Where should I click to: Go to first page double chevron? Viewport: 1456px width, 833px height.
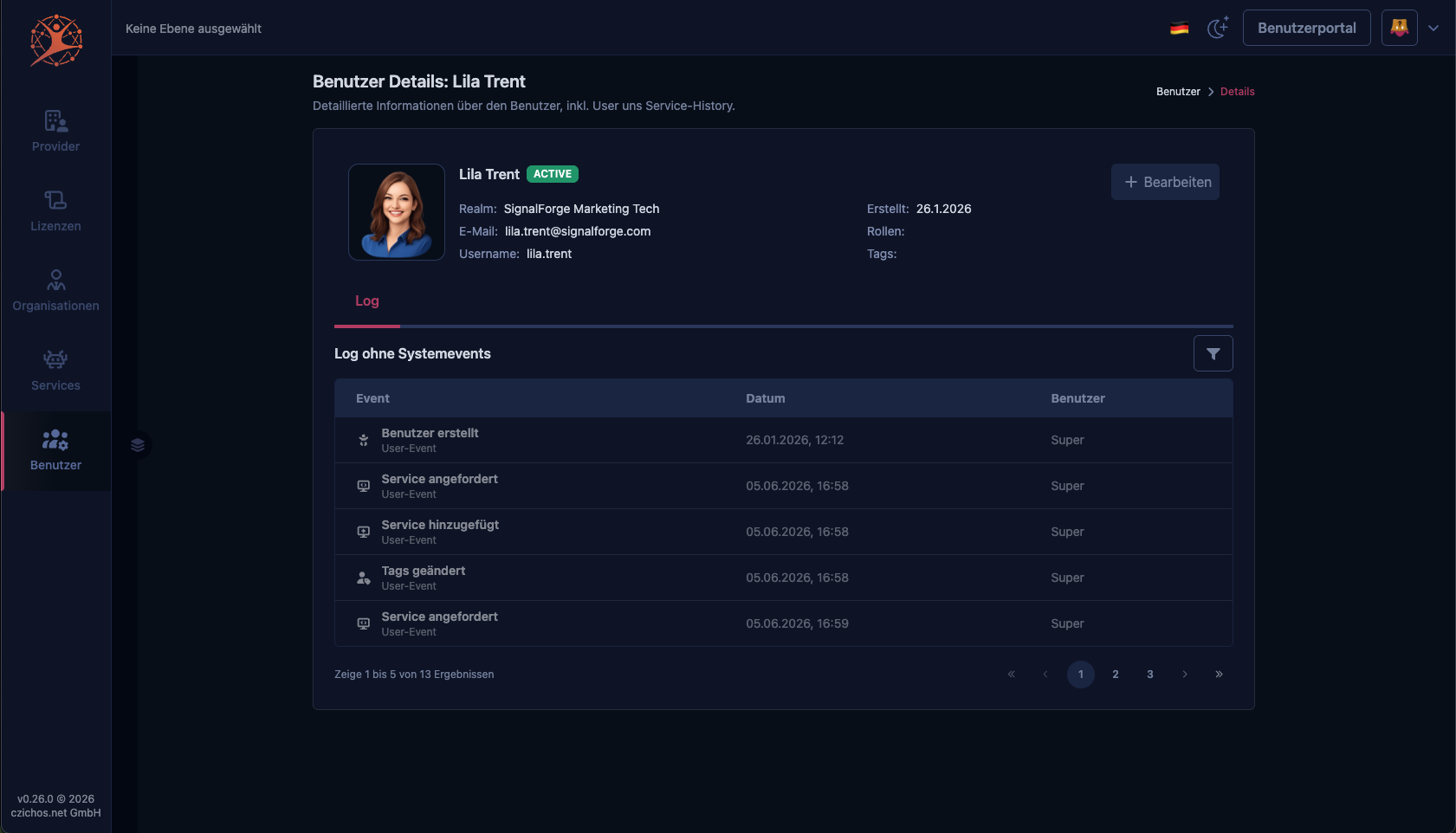(1011, 675)
